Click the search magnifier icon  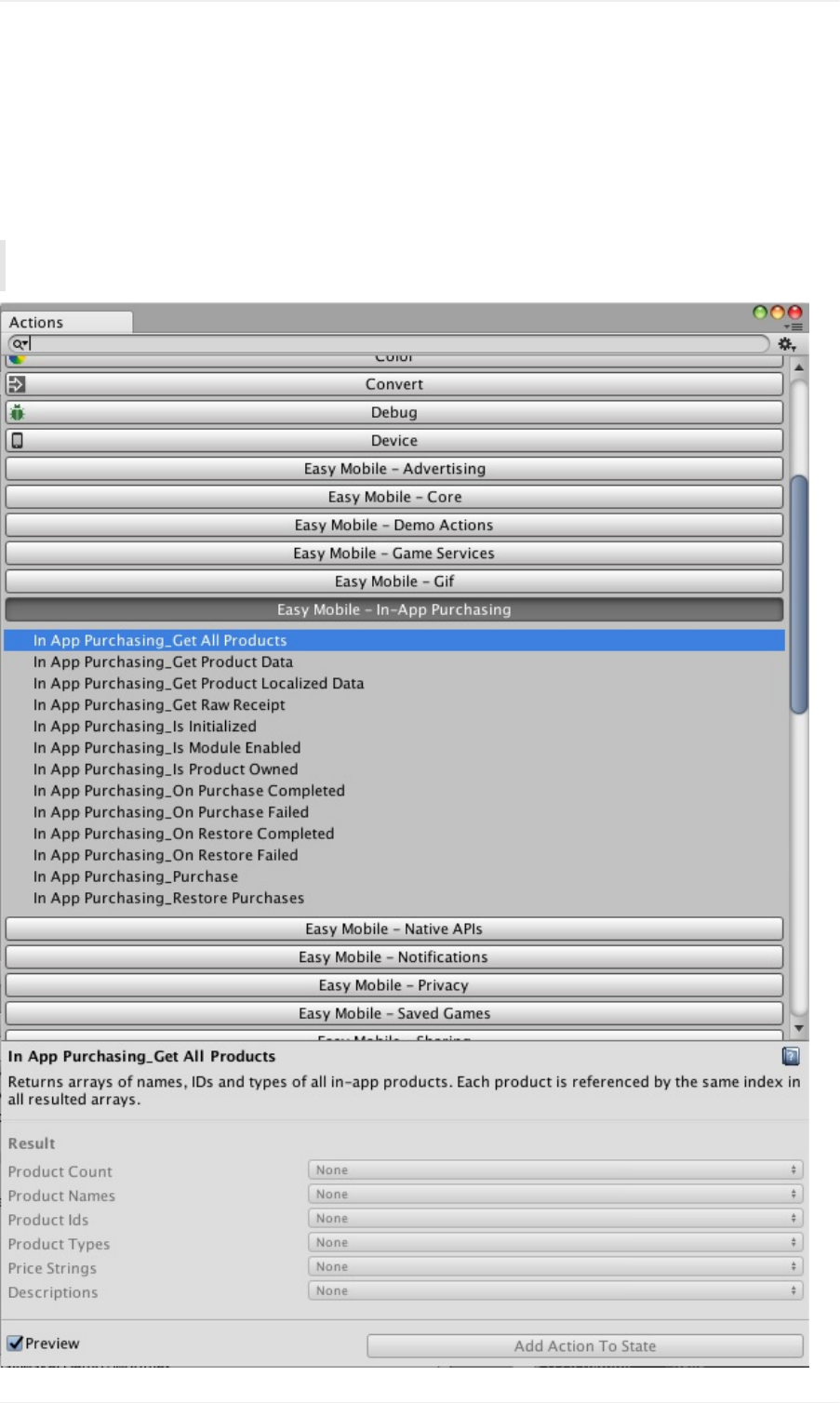tap(20, 344)
